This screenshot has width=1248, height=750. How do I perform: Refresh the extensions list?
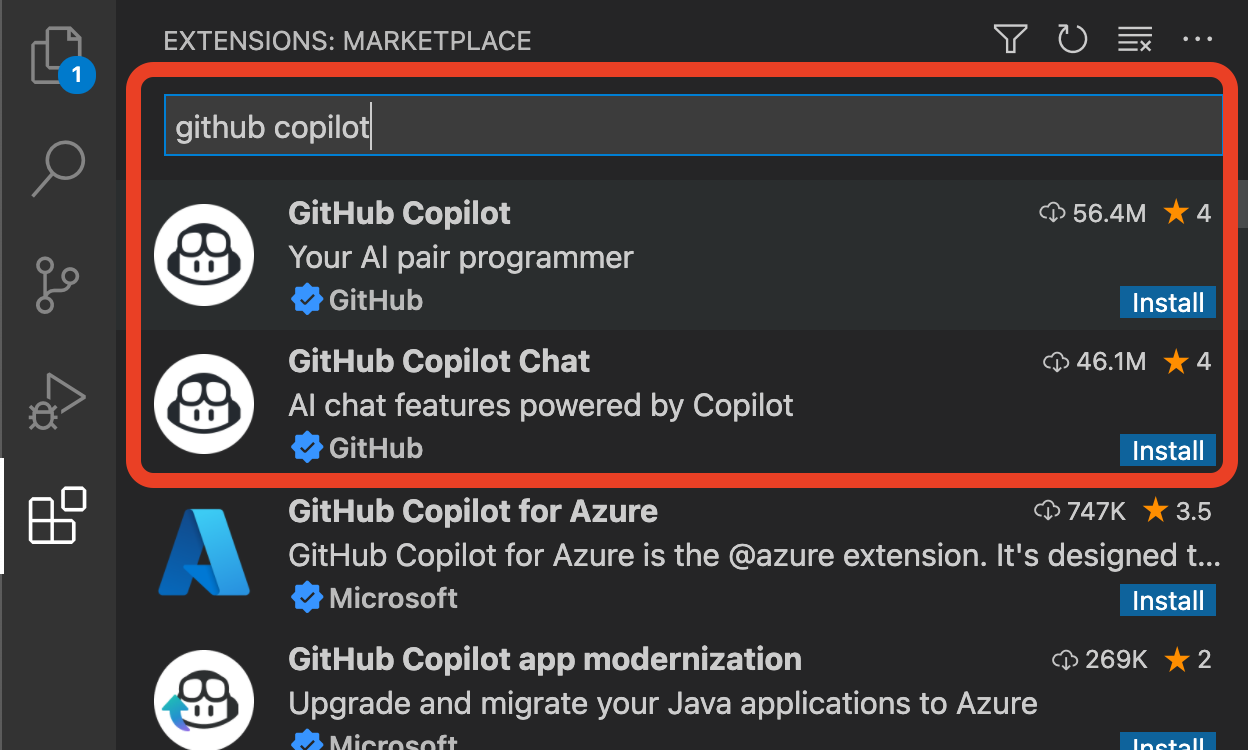coord(1072,40)
